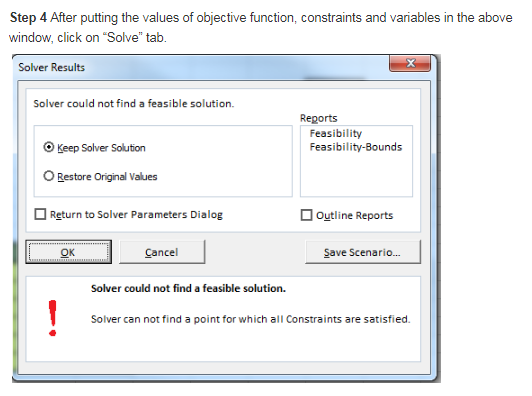Click the bold feasible solution message
Viewport: 532px width, 396px height.
188,288
